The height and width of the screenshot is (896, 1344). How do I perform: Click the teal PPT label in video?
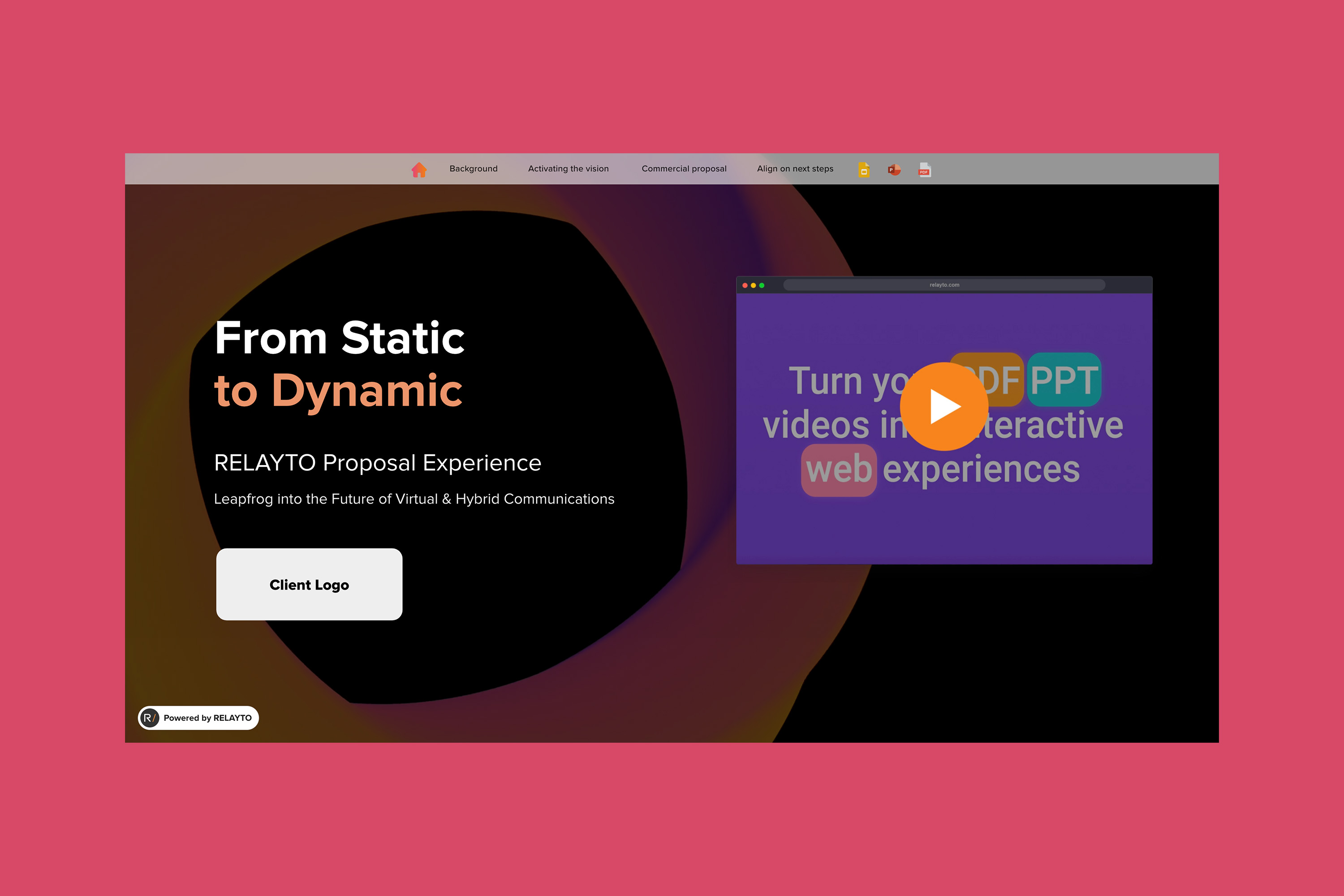(1064, 379)
